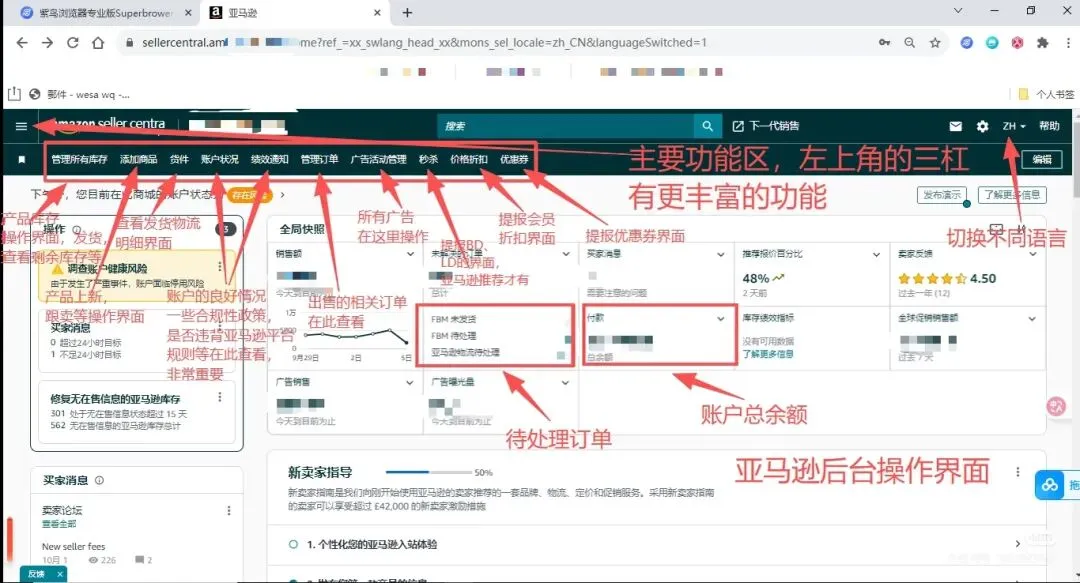Viewport: 1080px width, 583px height.
Task: Open the kebab menu beside 卖家论坛
Action: coord(229,511)
